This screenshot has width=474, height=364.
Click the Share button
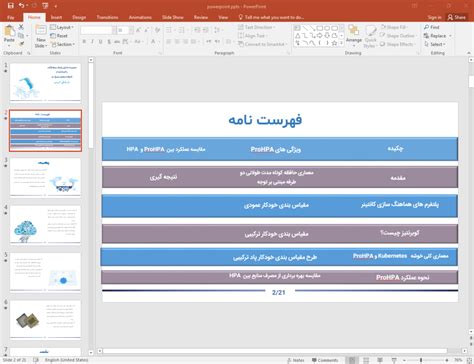click(x=457, y=17)
